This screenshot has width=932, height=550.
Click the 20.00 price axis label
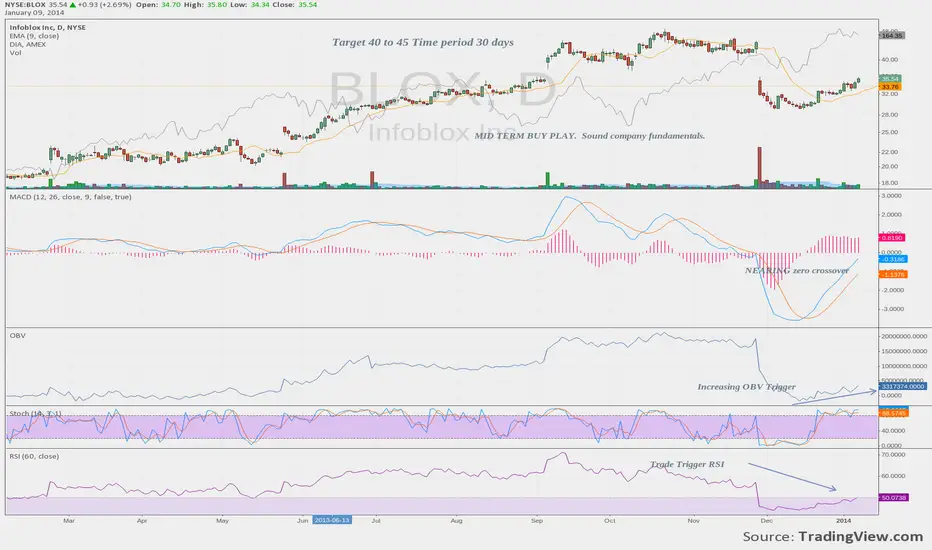point(890,166)
